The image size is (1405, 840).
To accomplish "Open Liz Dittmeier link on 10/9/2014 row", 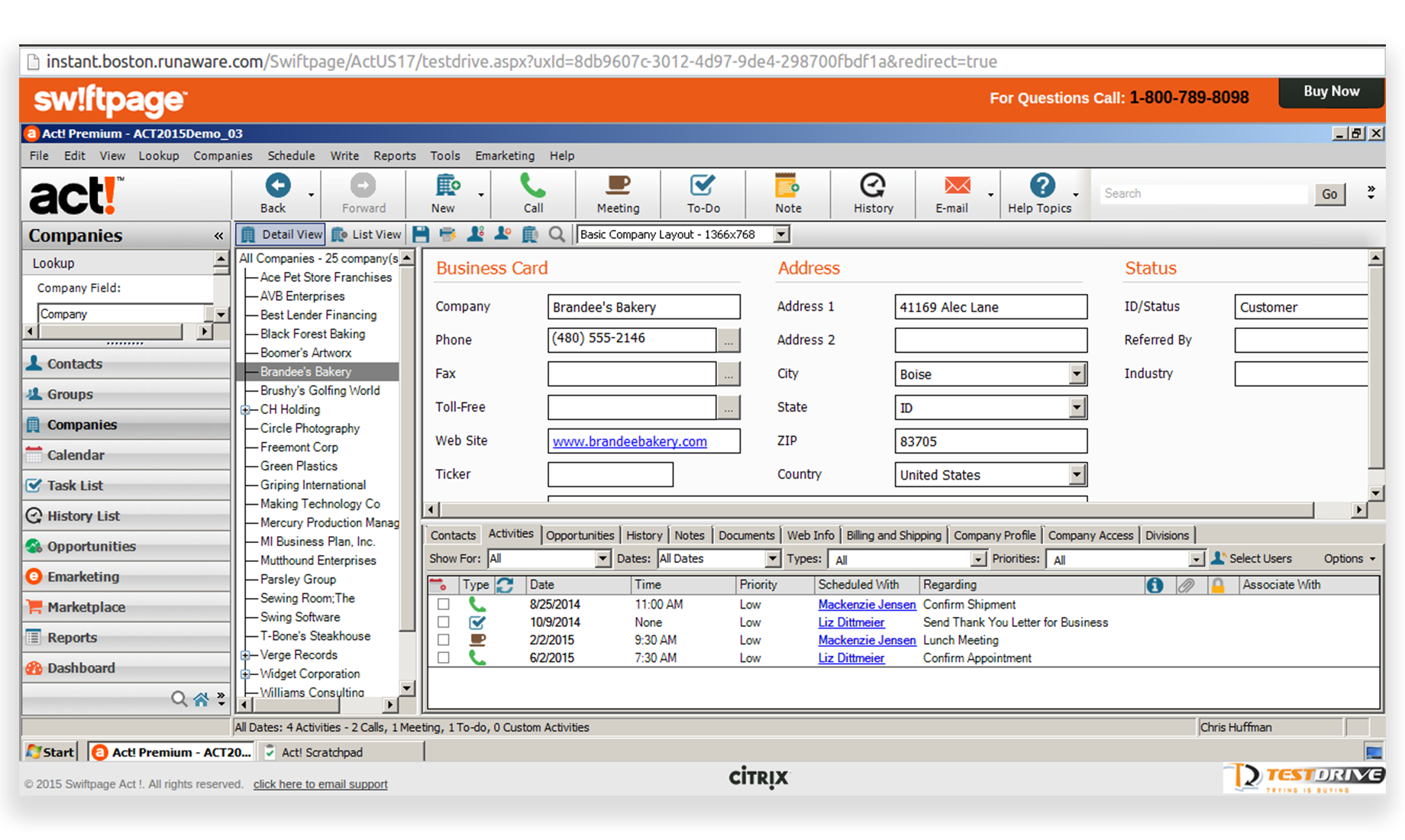I will pyautogui.click(x=851, y=622).
